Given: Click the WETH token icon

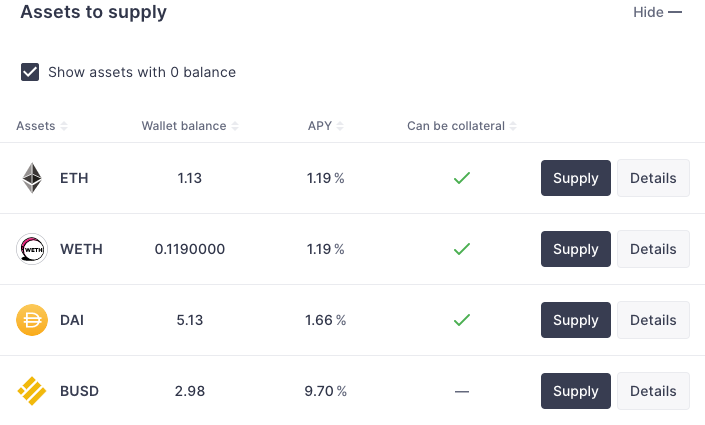Looking at the screenshot, I should 32,249.
